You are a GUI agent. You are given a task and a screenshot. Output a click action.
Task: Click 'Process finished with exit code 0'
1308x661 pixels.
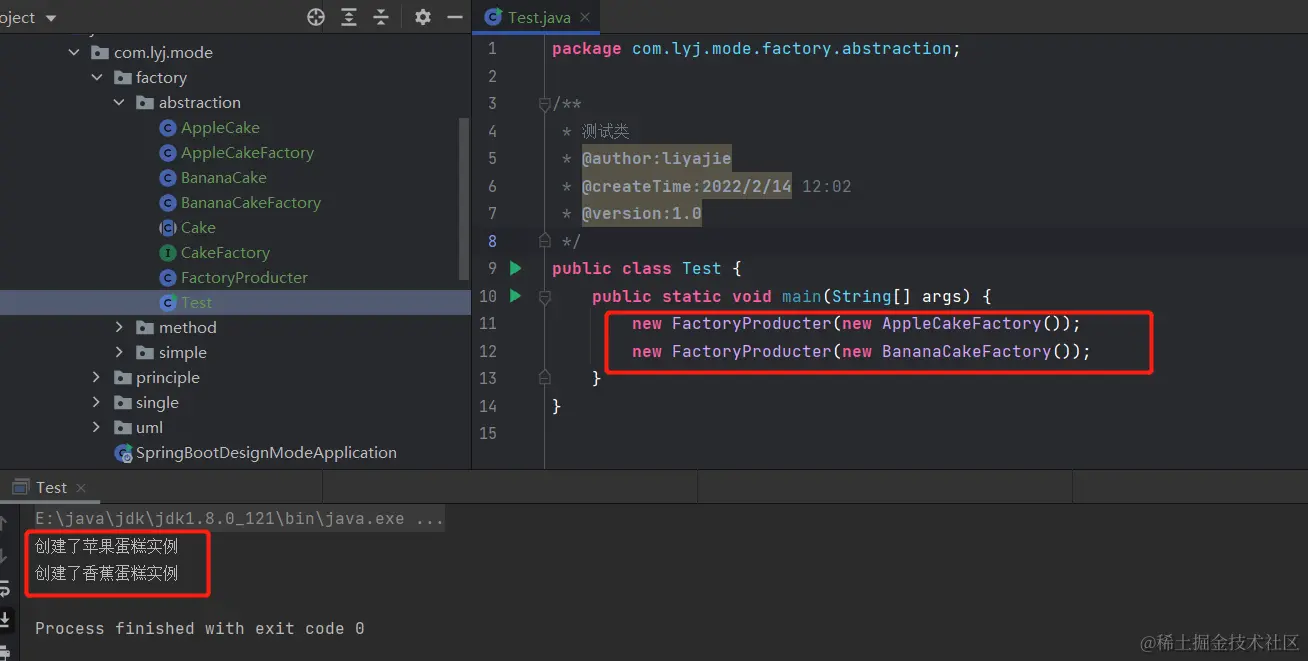(200, 628)
